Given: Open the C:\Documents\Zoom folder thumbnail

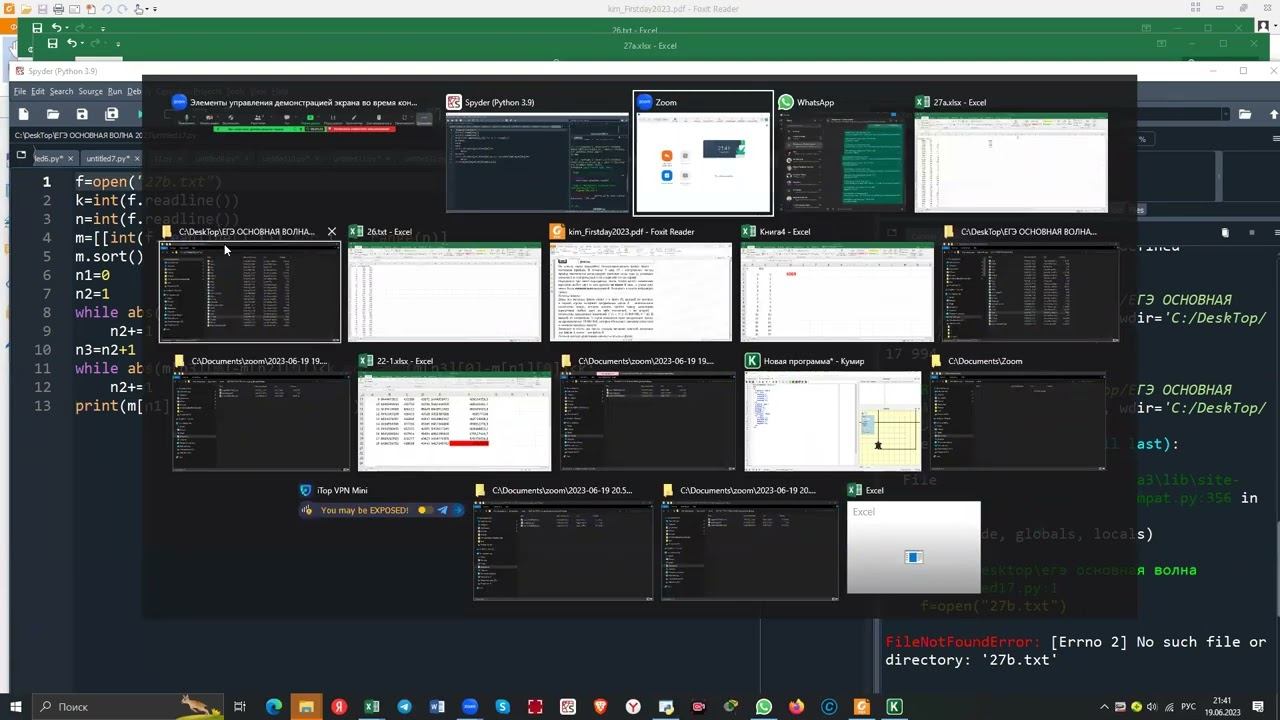Looking at the screenshot, I should 1018,421.
